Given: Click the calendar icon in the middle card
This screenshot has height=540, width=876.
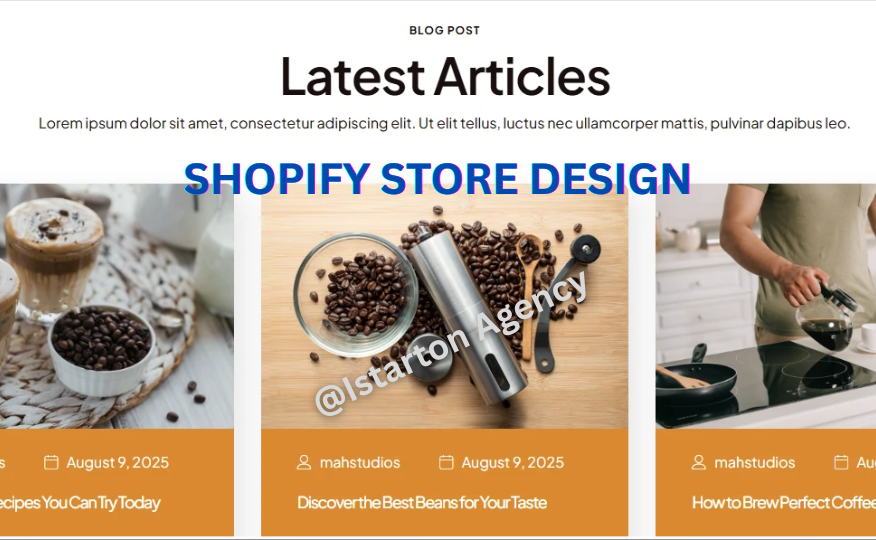Looking at the screenshot, I should click(446, 462).
